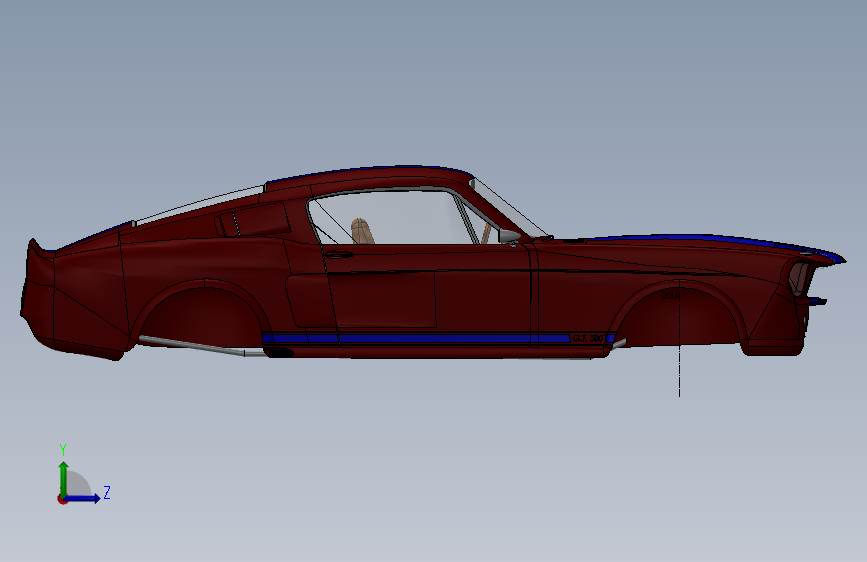The height and width of the screenshot is (562, 867).
Task: Click the blue Z axis arrow of the triad
Action: pos(83,498)
